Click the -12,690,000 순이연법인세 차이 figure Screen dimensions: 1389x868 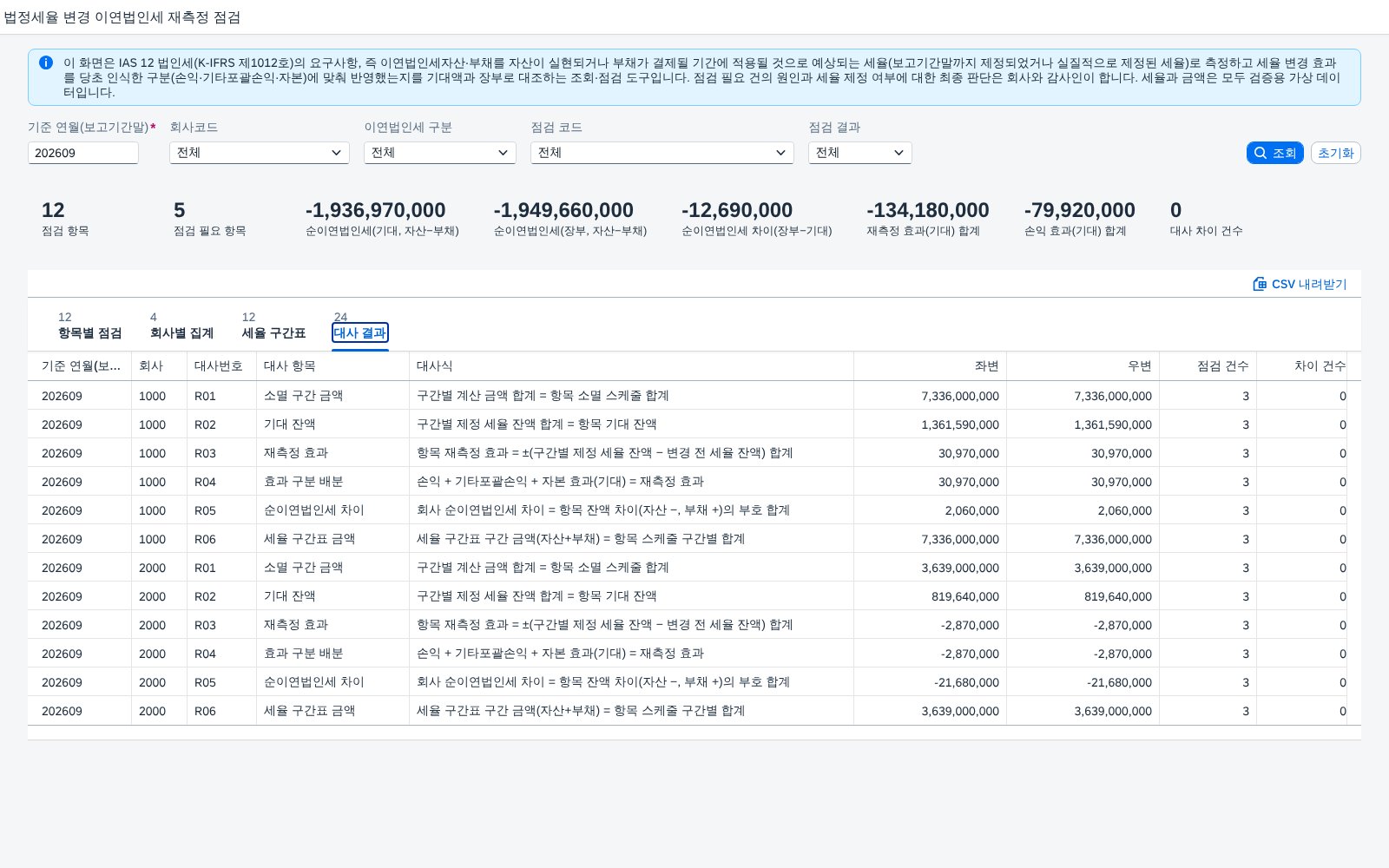(x=737, y=210)
